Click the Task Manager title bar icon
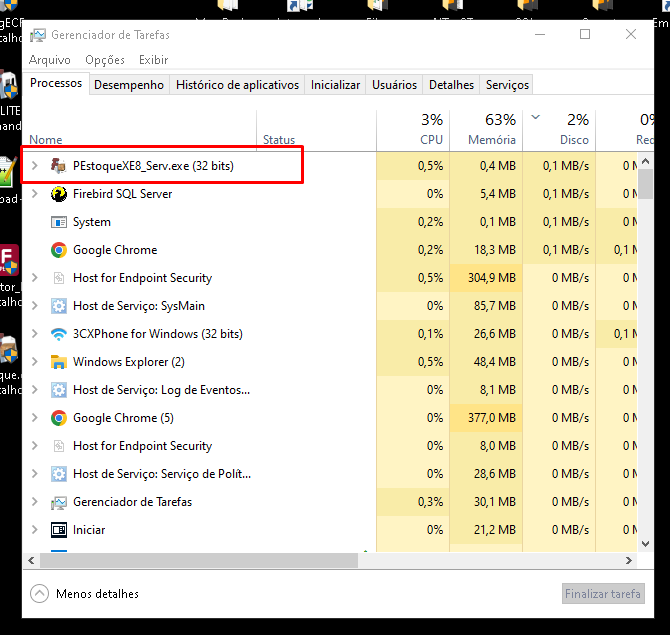The width and height of the screenshot is (670, 635). (38, 35)
